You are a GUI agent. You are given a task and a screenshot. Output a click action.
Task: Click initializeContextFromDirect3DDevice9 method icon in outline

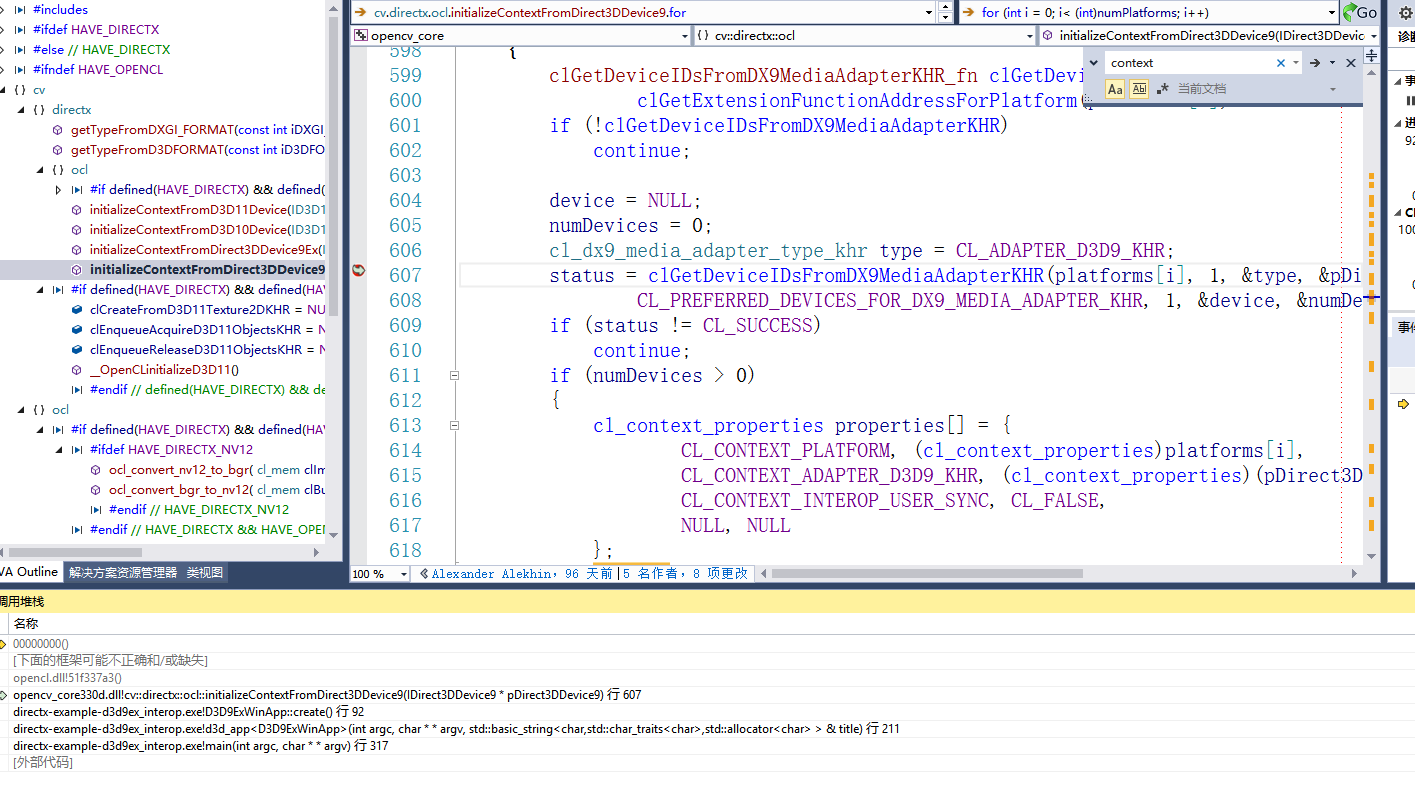click(75, 270)
